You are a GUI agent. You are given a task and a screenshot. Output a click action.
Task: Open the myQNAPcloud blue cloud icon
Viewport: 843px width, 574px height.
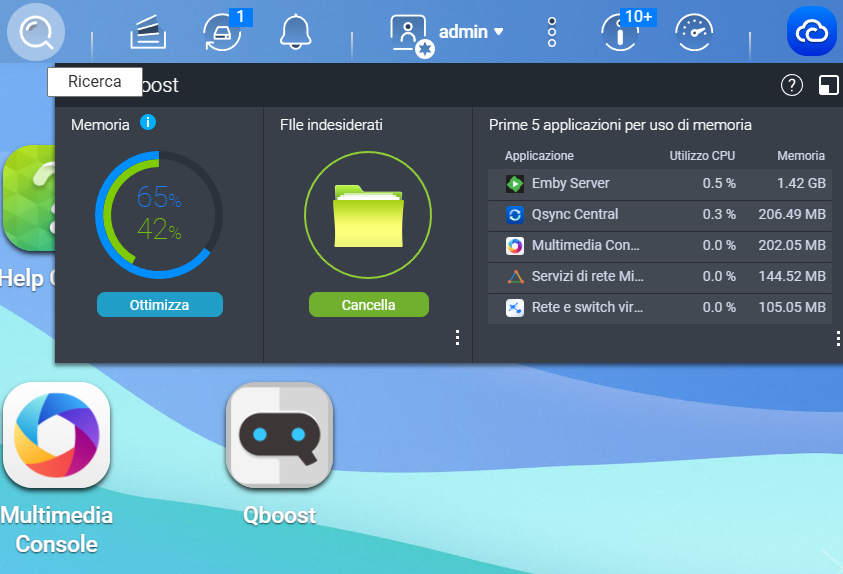[x=812, y=31]
